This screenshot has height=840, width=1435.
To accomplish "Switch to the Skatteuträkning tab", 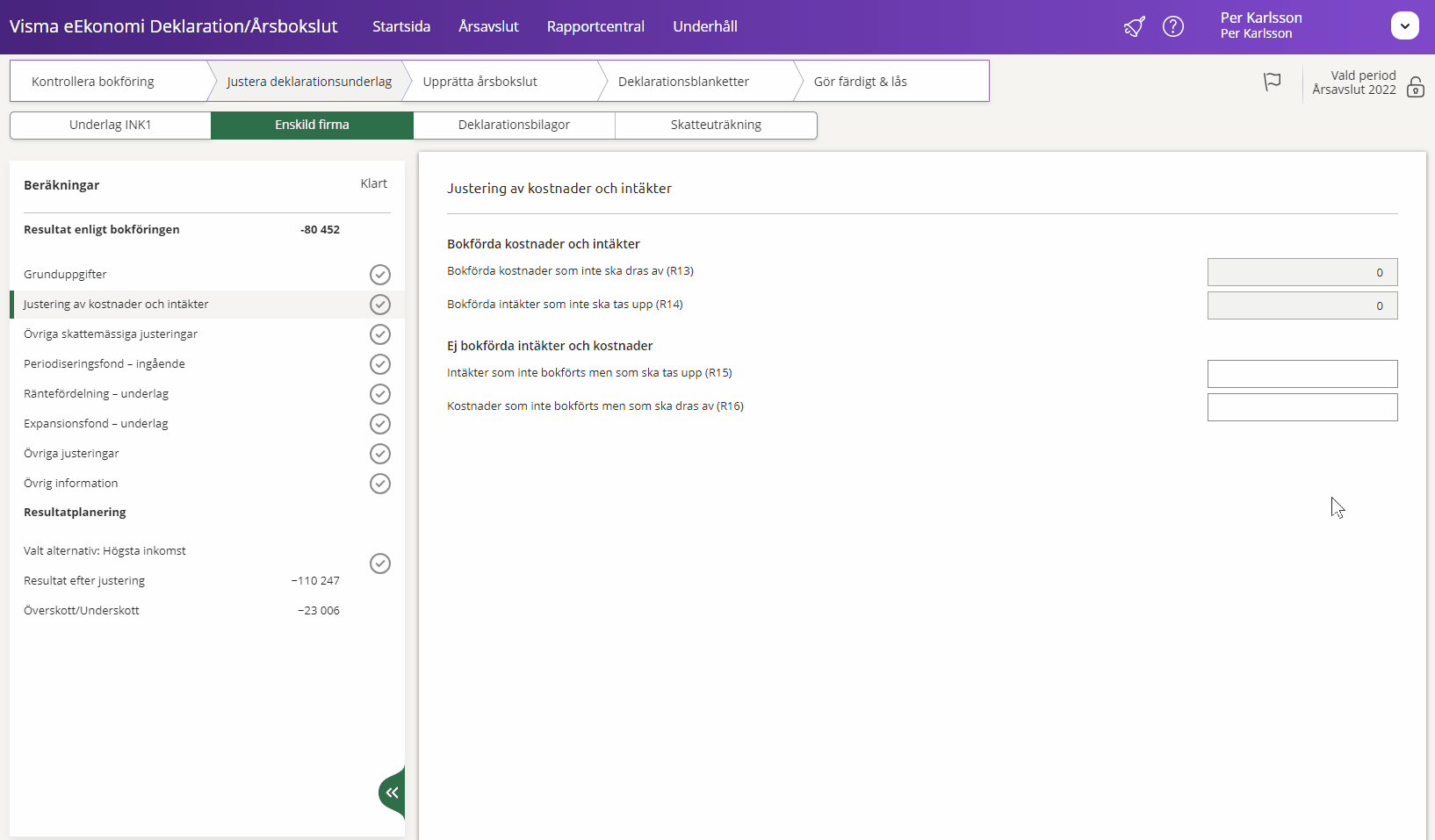I will [716, 125].
